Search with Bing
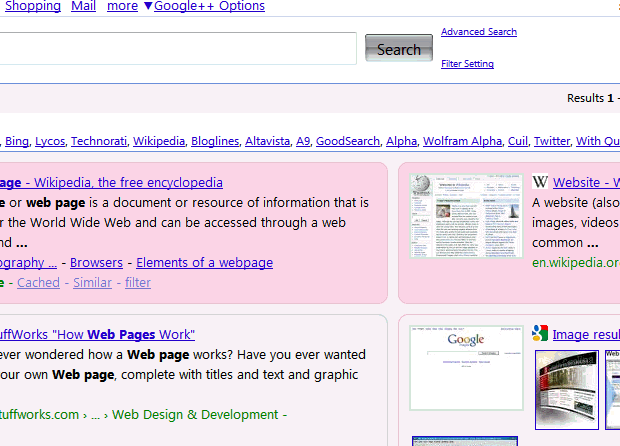This screenshot has height=446, width=620. [x=17, y=141]
